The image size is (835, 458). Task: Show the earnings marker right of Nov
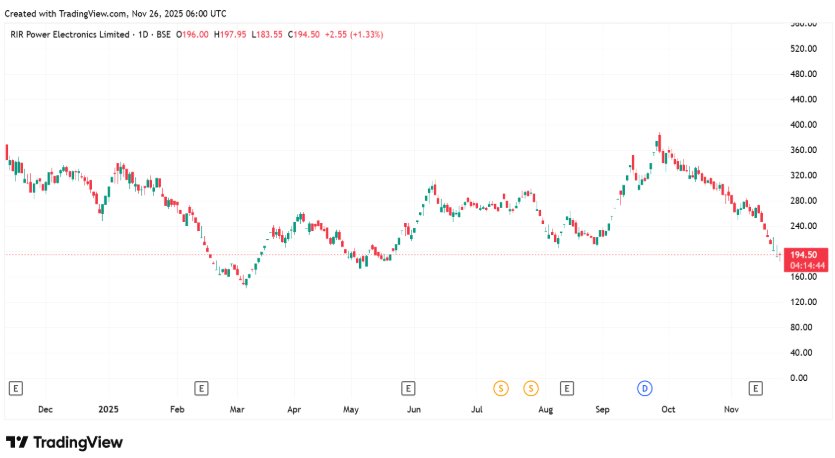[756, 387]
